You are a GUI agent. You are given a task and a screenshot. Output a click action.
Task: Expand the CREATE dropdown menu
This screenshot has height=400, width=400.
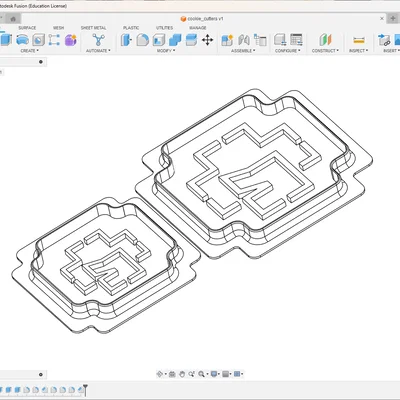pyautogui.click(x=29, y=51)
